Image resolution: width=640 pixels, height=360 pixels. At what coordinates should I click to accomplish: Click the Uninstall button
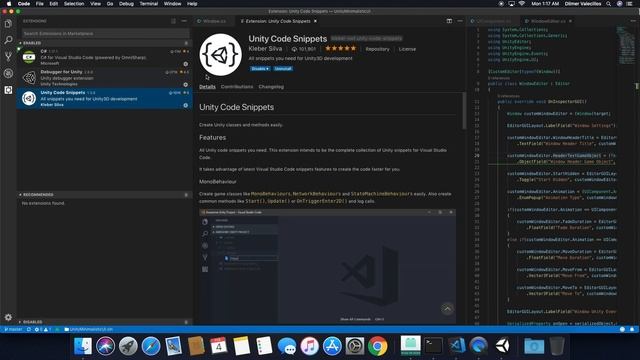(283, 69)
